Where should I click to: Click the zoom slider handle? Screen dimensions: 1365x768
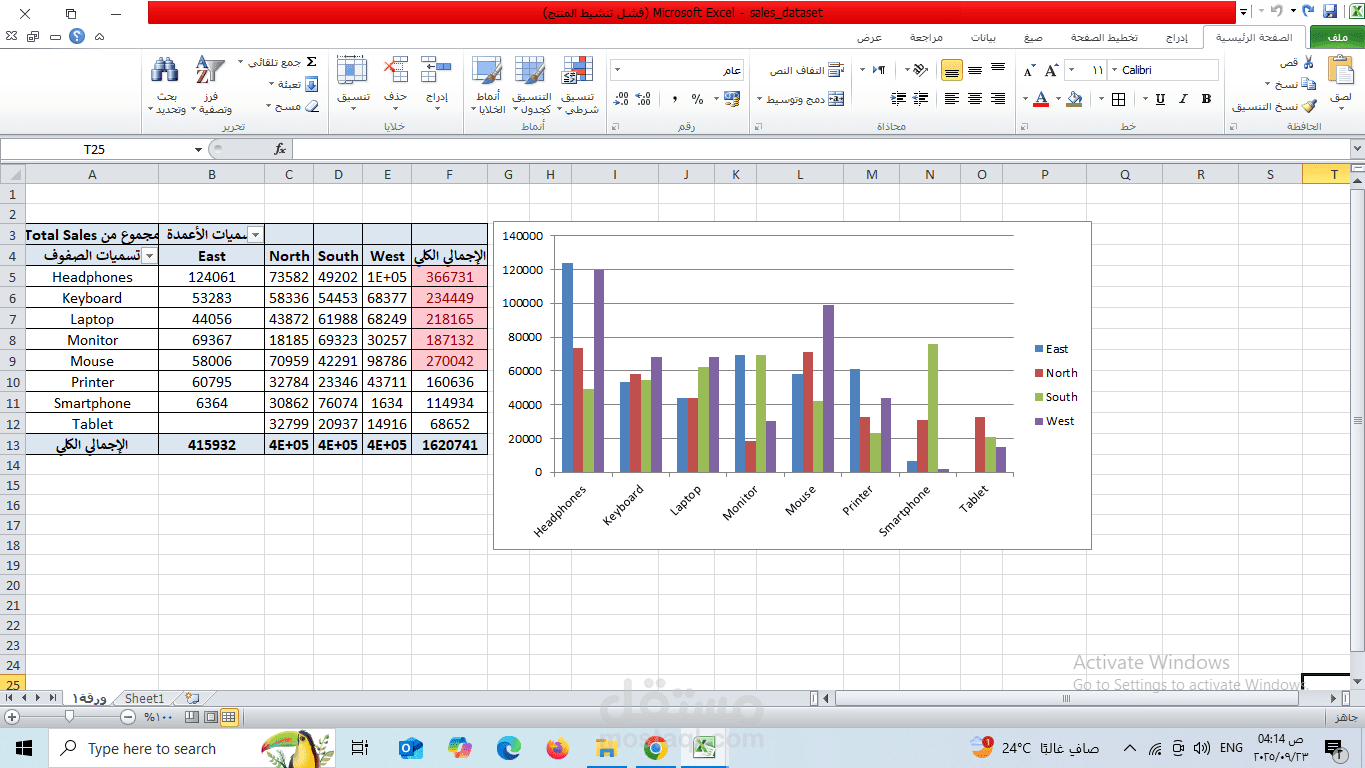click(69, 716)
